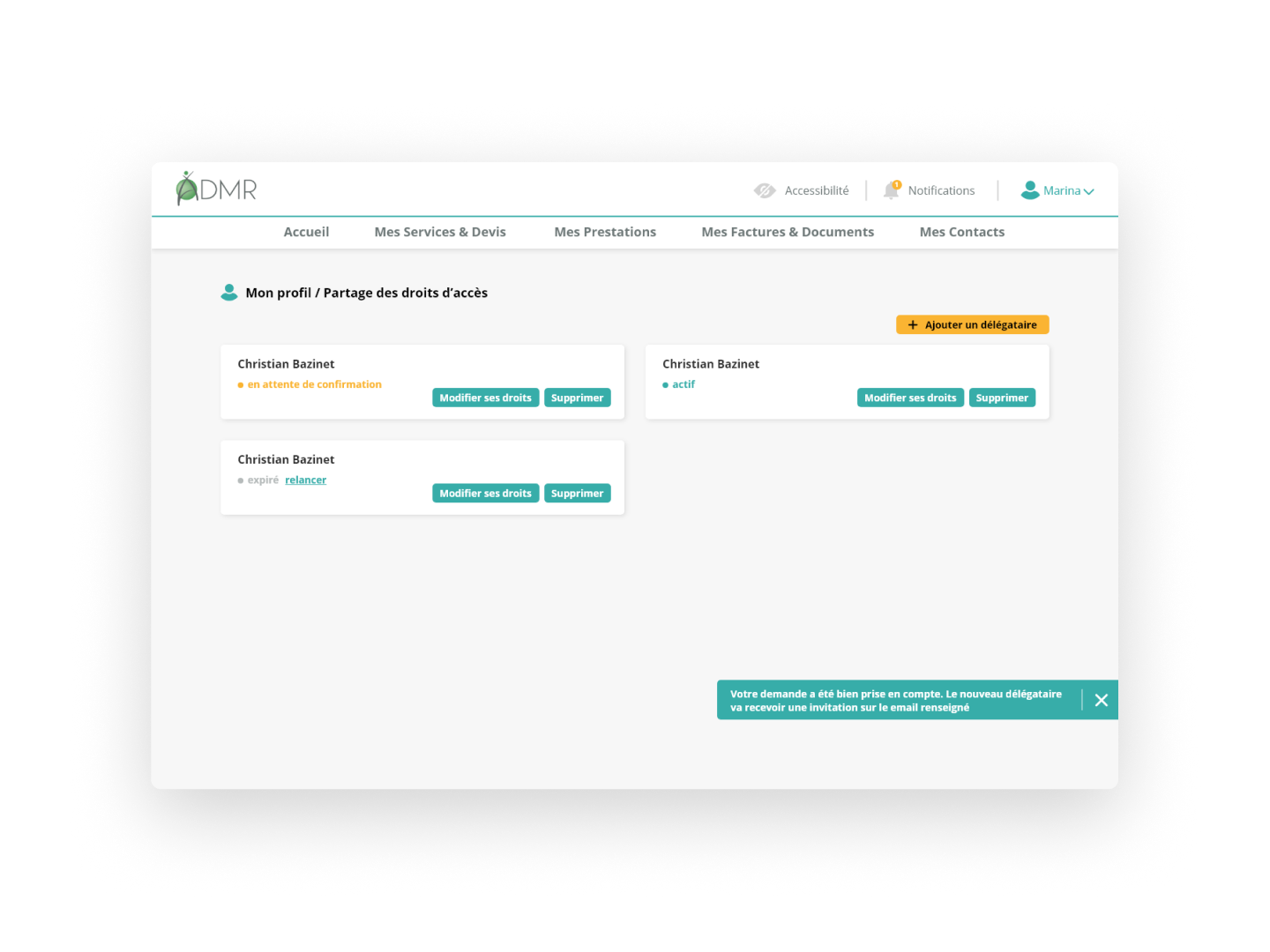Click the ADMR logo
The image size is (1270, 952).
pos(214,188)
